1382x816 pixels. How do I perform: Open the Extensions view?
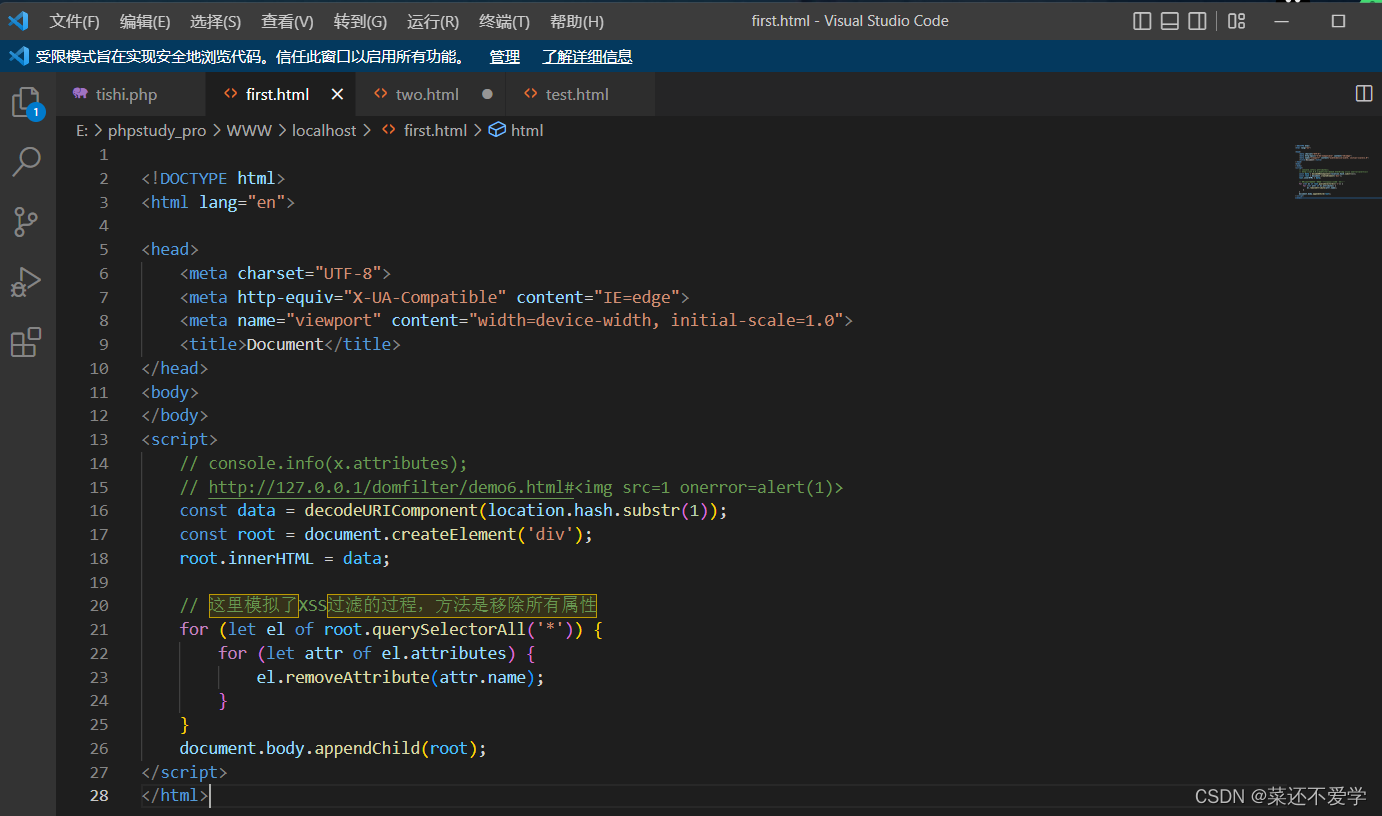pyautogui.click(x=26, y=342)
